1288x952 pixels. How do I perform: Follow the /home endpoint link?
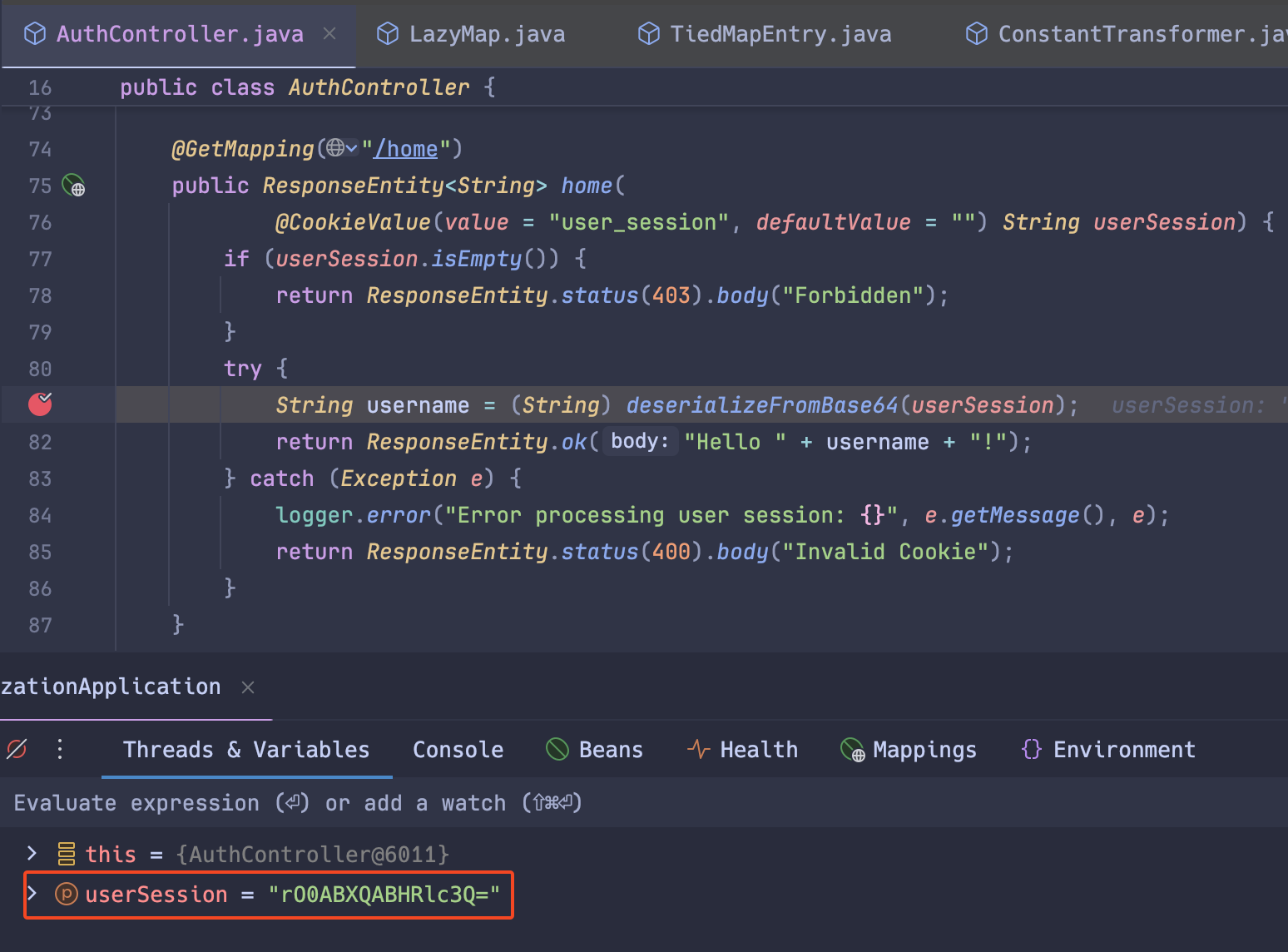(x=406, y=148)
